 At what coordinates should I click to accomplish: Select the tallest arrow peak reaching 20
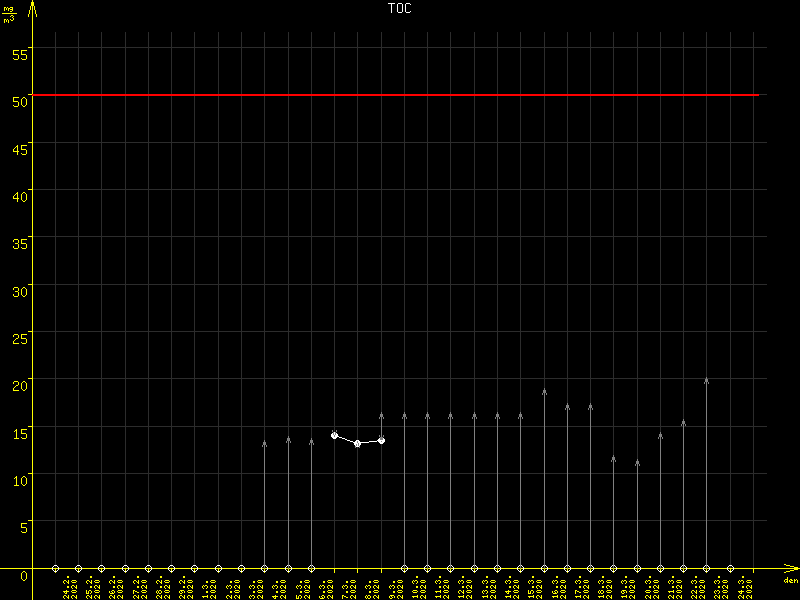coord(706,380)
